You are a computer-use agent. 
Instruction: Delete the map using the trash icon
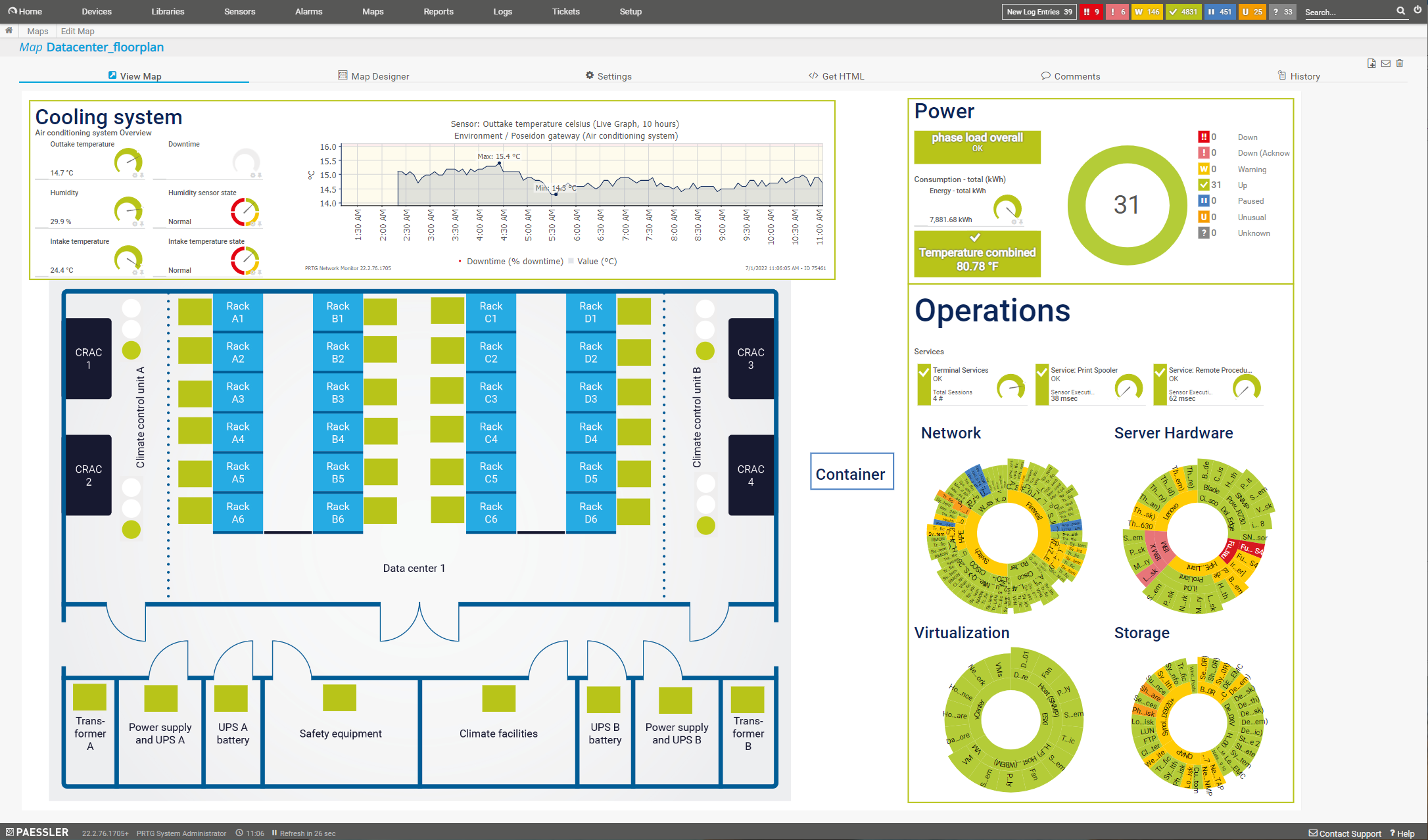1400,63
